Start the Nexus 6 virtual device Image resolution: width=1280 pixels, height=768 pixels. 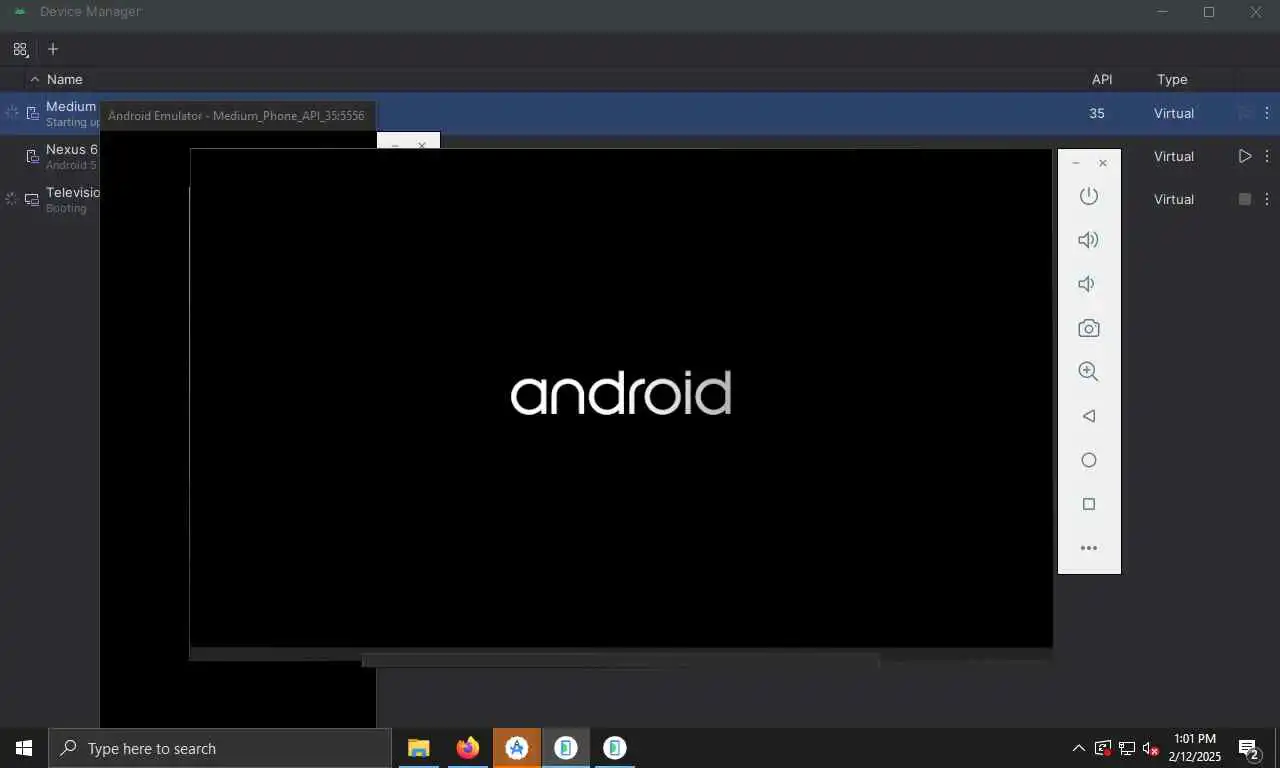(1245, 156)
